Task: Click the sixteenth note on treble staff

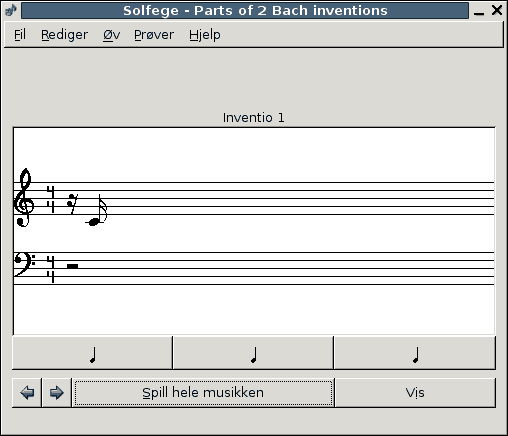Action: tap(97, 210)
